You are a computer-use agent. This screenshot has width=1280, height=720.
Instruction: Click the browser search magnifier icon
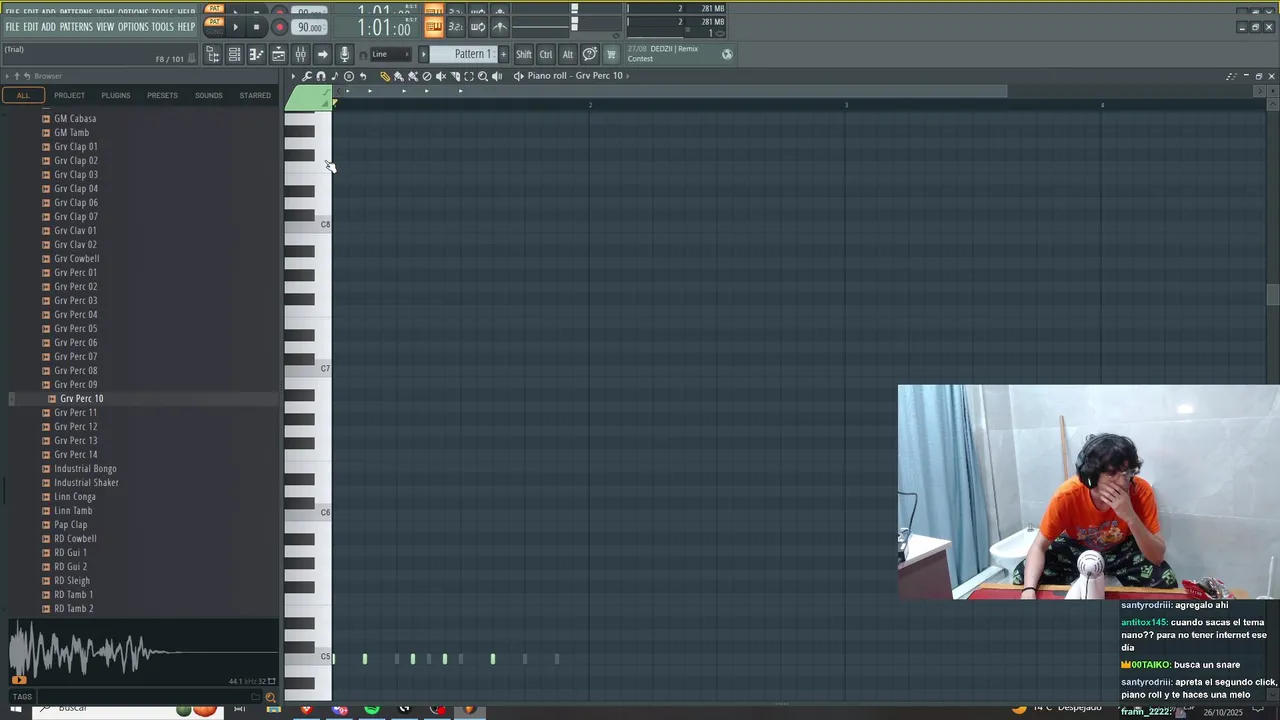pos(270,697)
